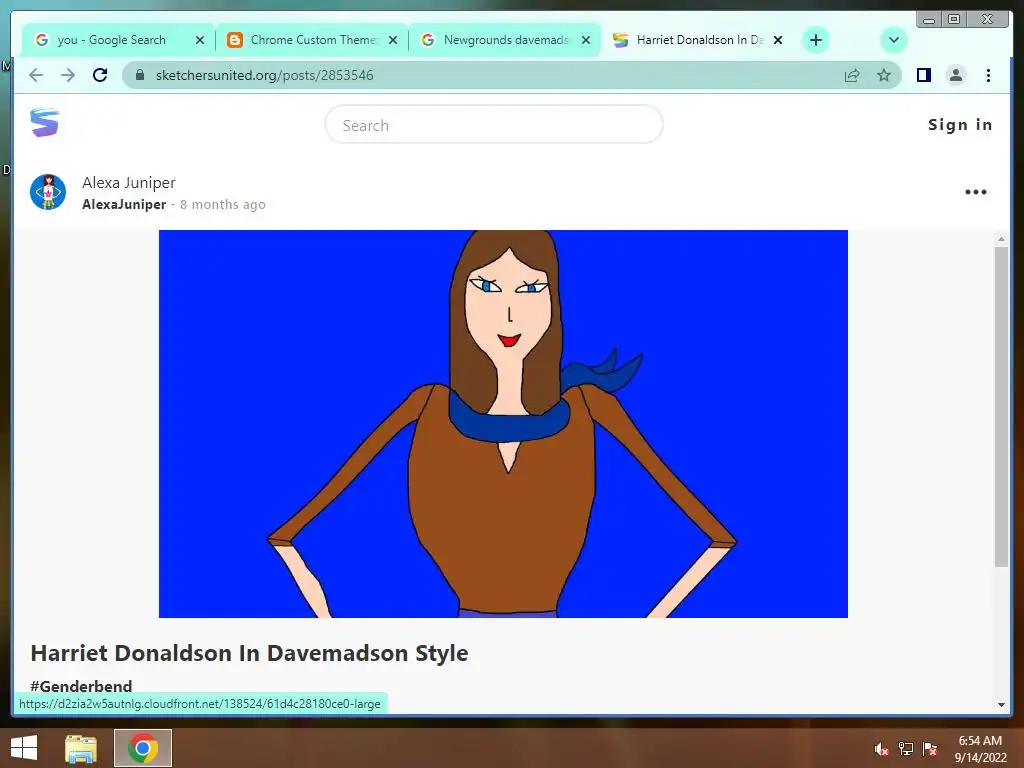This screenshot has height=768, width=1024.
Task: Open the Chrome profile menu
Action: [955, 75]
